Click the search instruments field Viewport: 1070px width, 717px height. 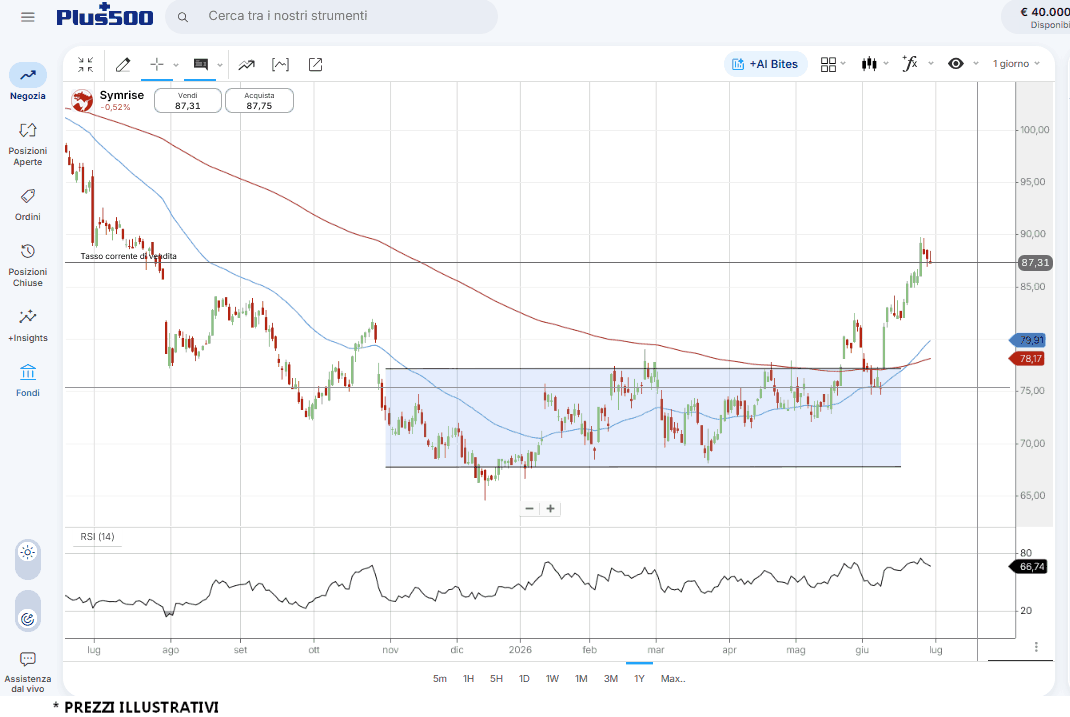332,16
